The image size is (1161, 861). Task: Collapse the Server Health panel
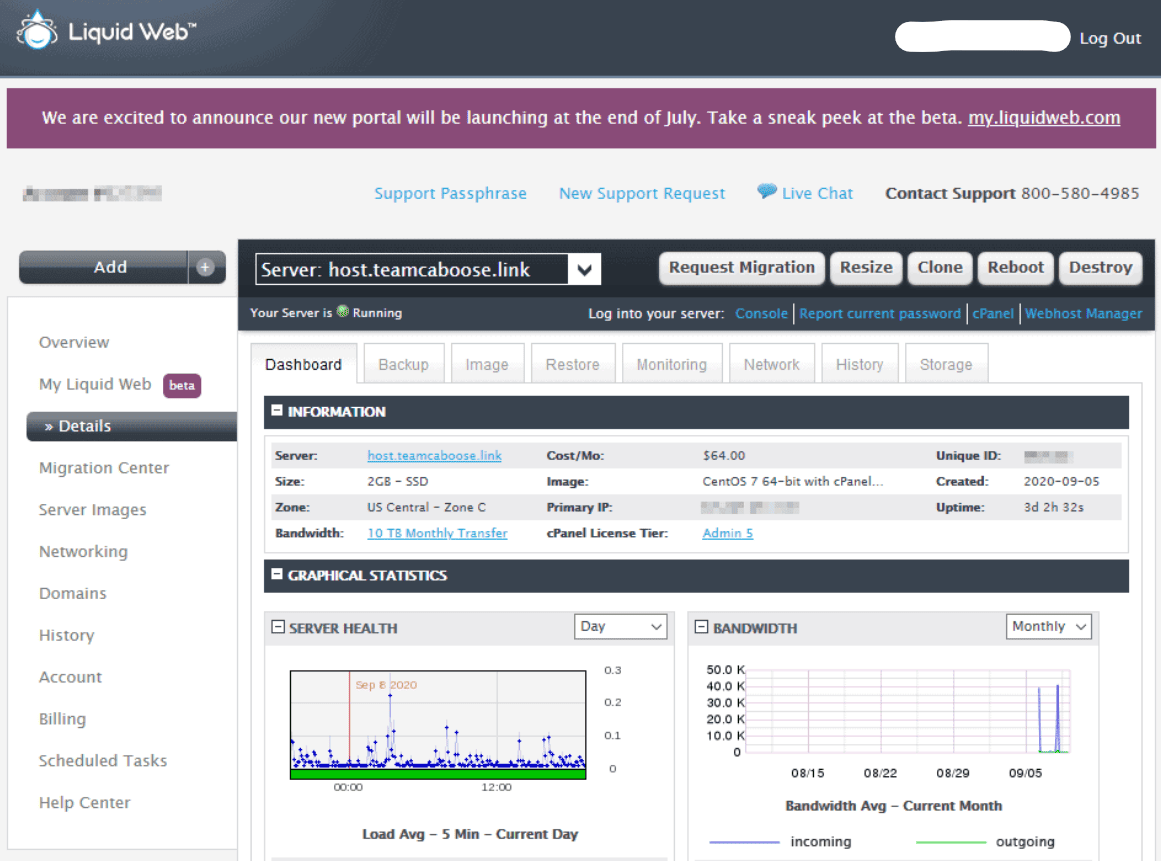click(278, 628)
